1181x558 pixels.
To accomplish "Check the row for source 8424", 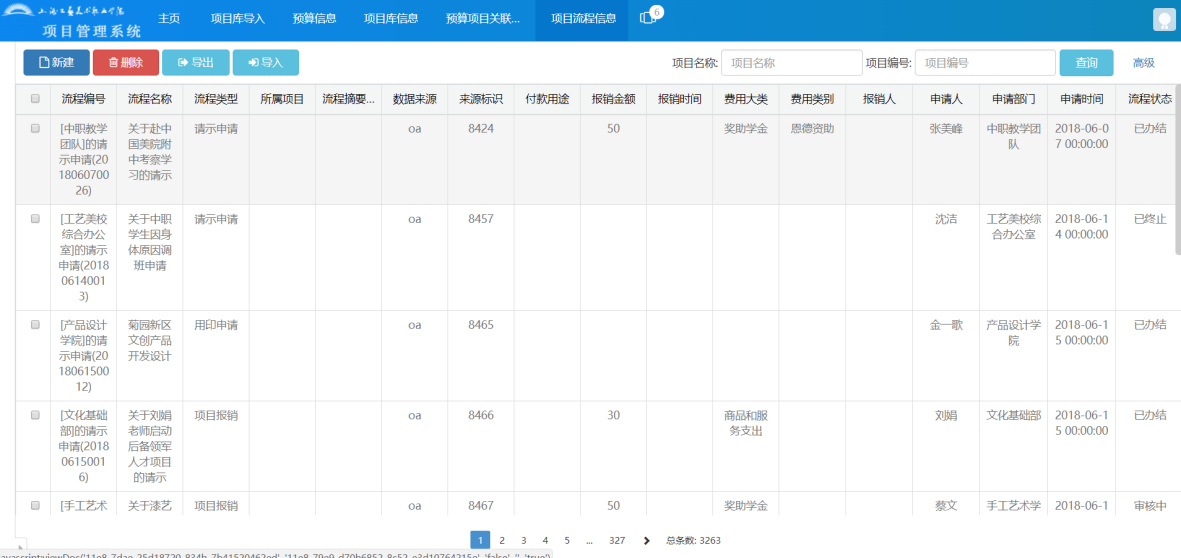I will [x=35, y=129].
